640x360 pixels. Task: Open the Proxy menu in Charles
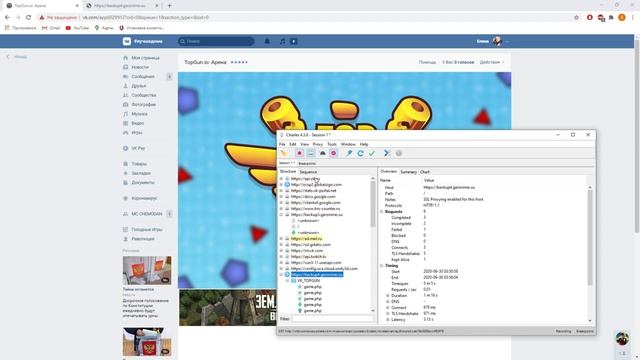pyautogui.click(x=318, y=144)
